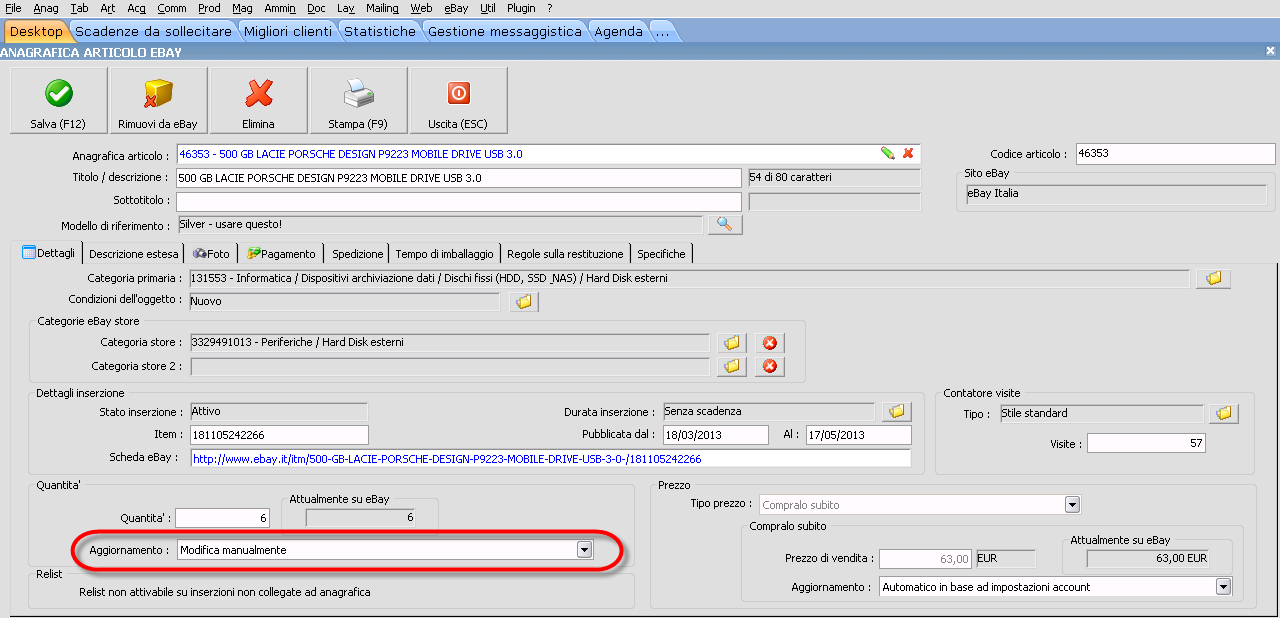Open the Ammin menu

click(x=280, y=8)
